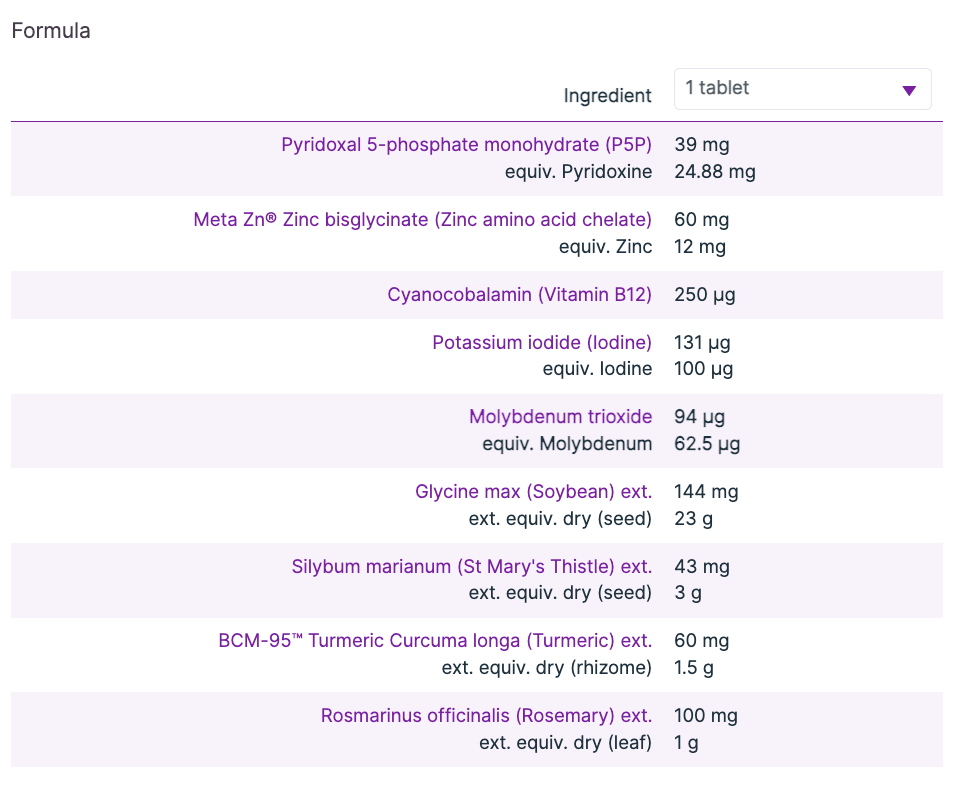Image resolution: width=956 pixels, height=792 pixels.
Task: Click Silybum marianum (St Mary's Thistle) link
Action: [471, 567]
